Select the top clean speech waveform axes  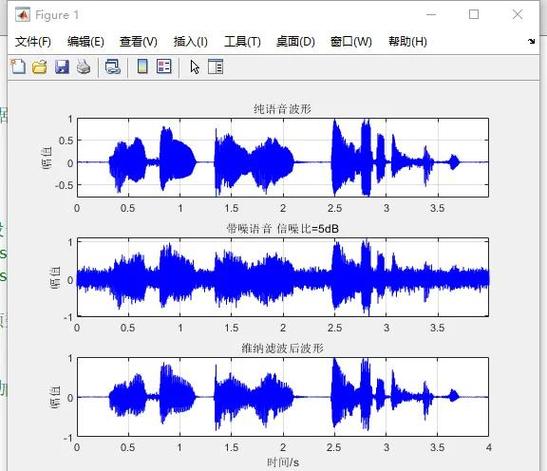coord(283,158)
